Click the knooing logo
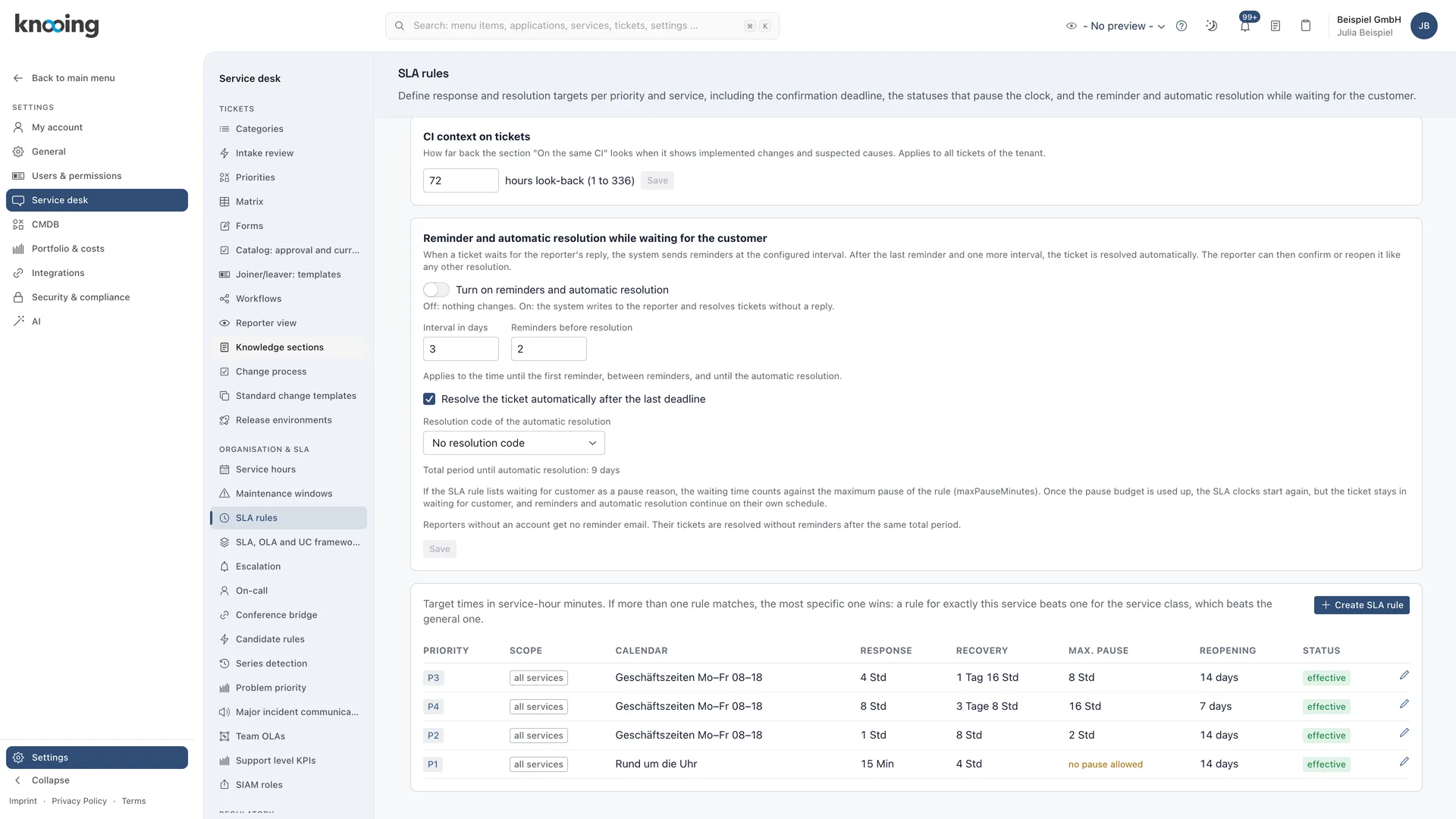The width and height of the screenshot is (1456, 819). point(57,25)
